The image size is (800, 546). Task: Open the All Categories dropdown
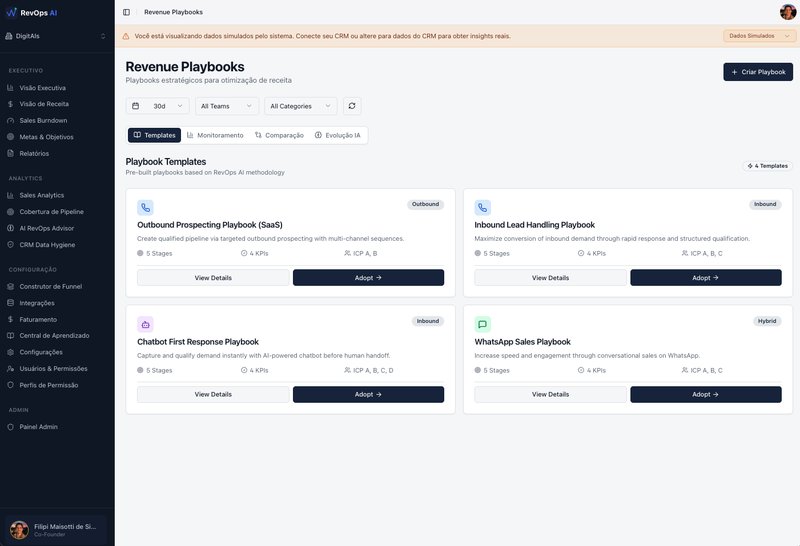coord(301,106)
